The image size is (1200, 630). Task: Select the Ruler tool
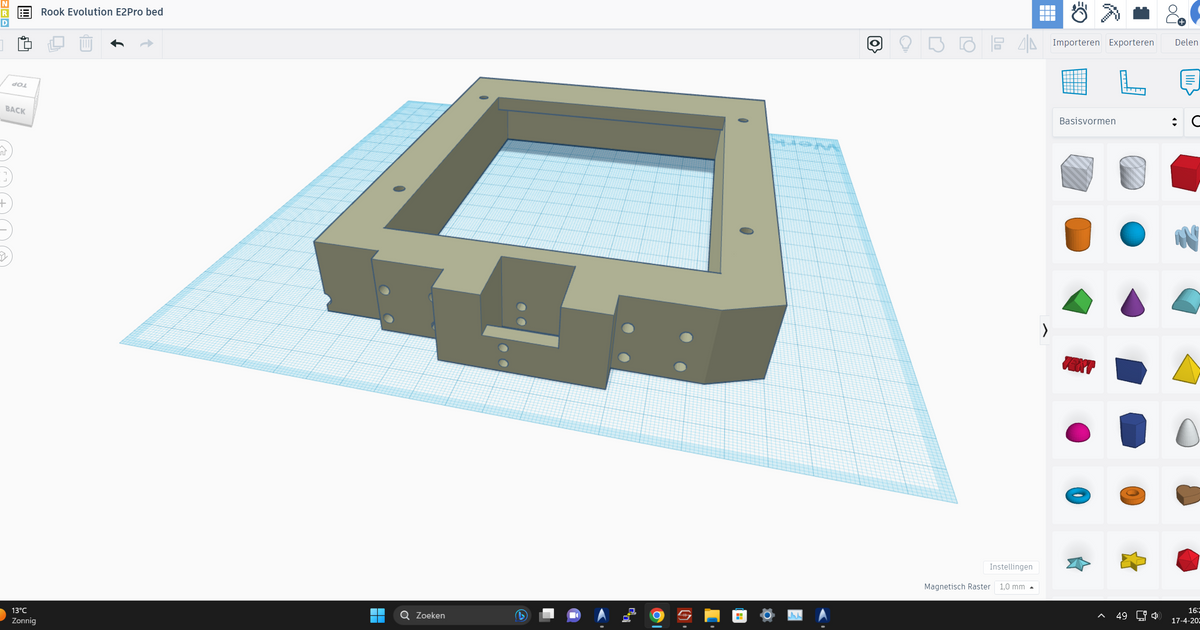pos(1133,82)
